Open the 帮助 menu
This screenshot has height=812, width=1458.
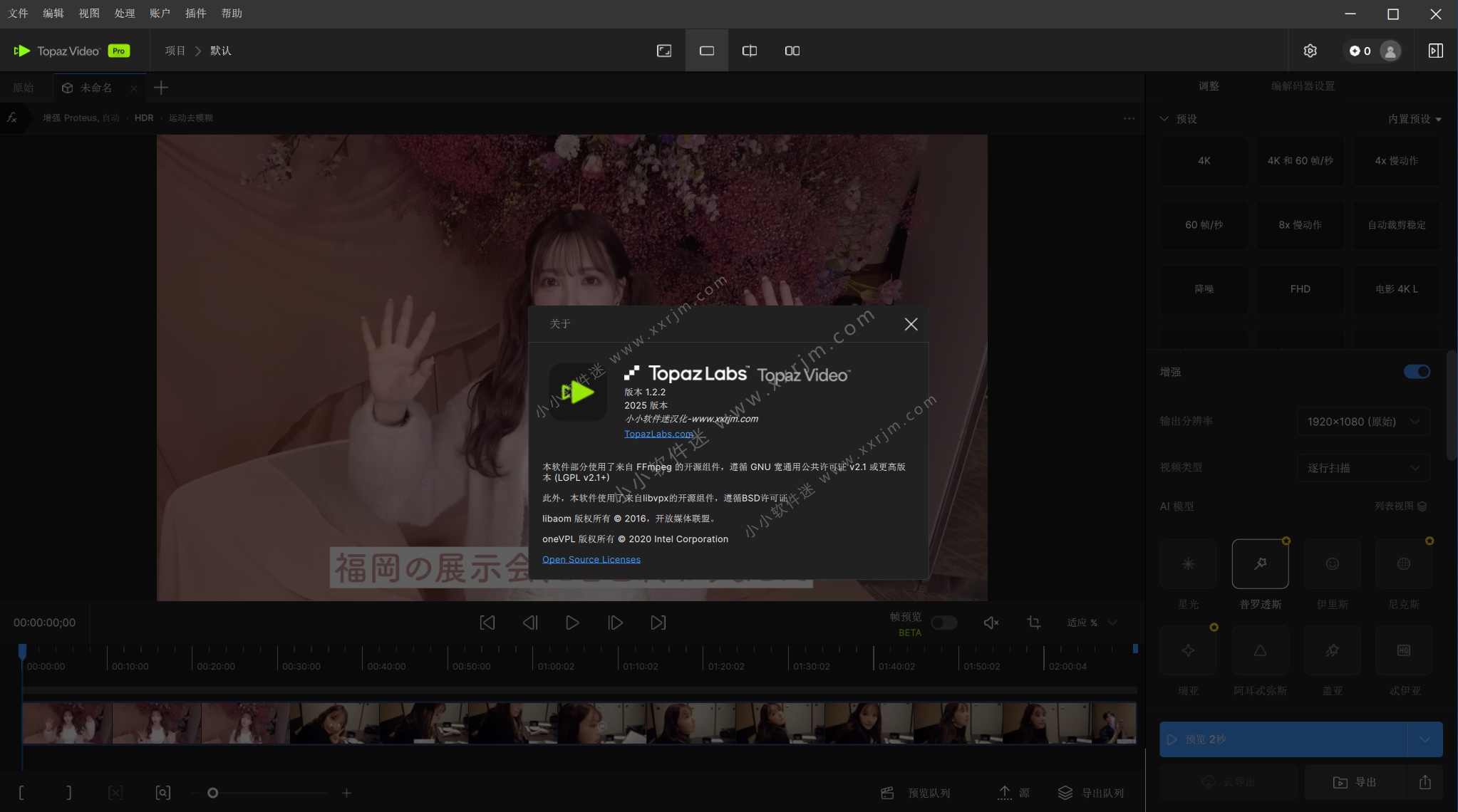(232, 14)
